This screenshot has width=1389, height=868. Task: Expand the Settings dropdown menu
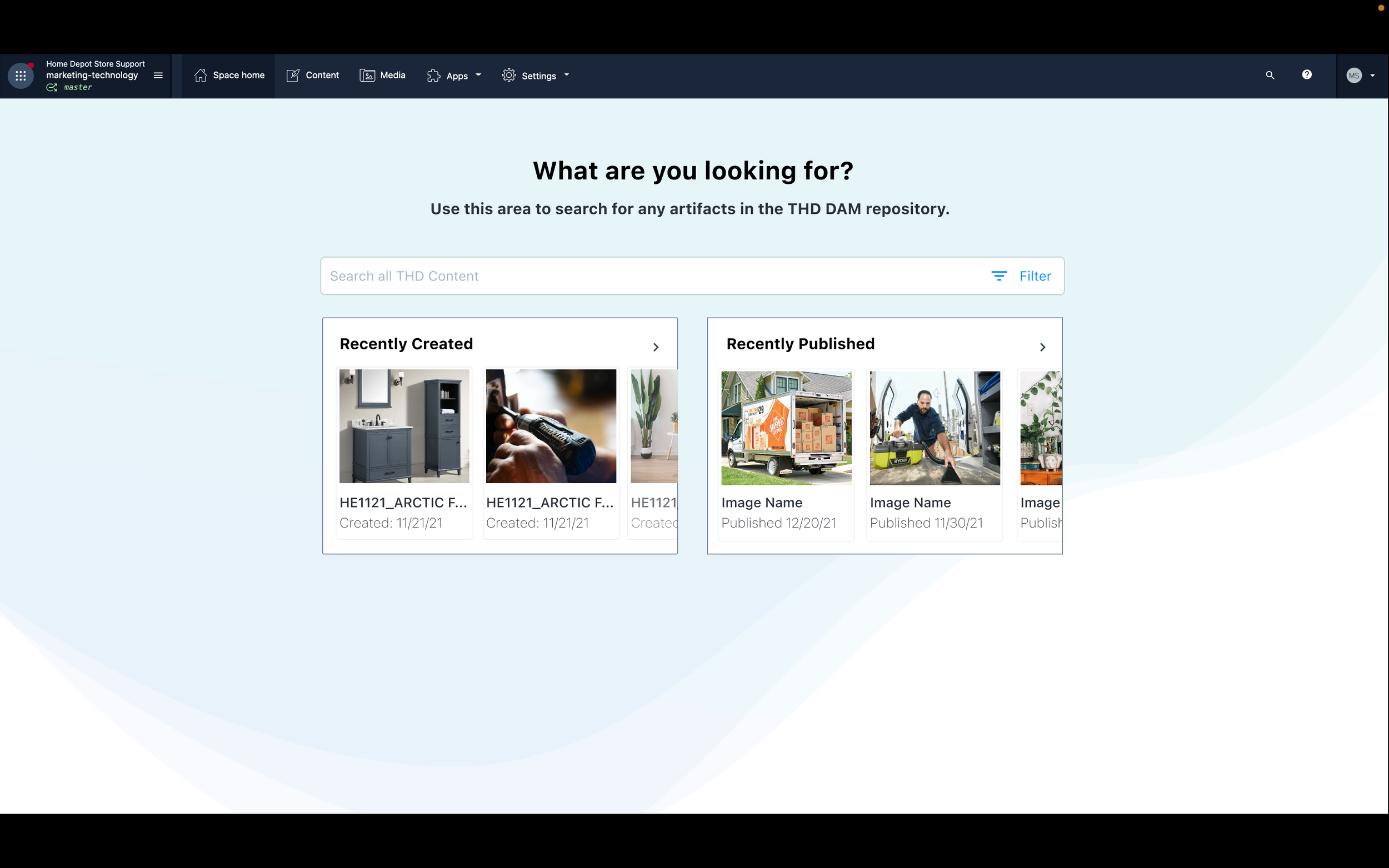(535, 76)
